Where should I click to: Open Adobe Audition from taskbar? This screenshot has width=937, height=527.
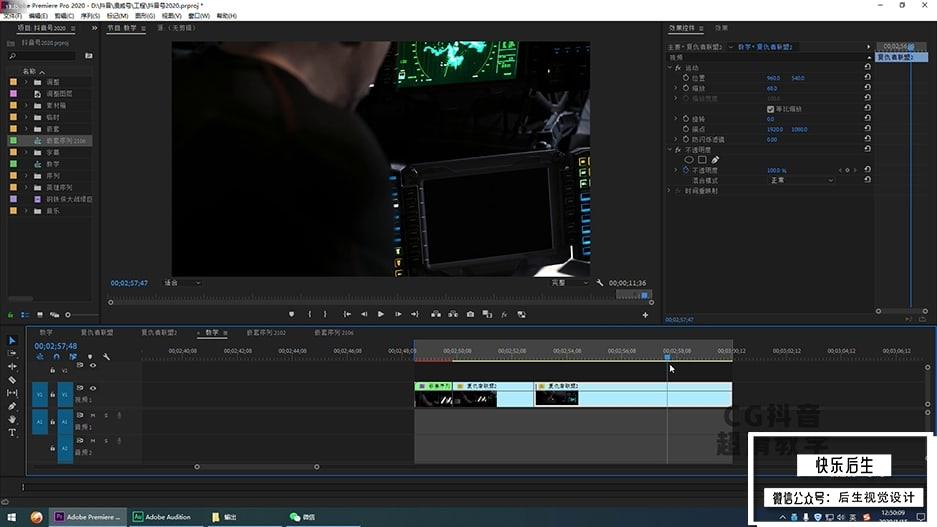[x=163, y=517]
